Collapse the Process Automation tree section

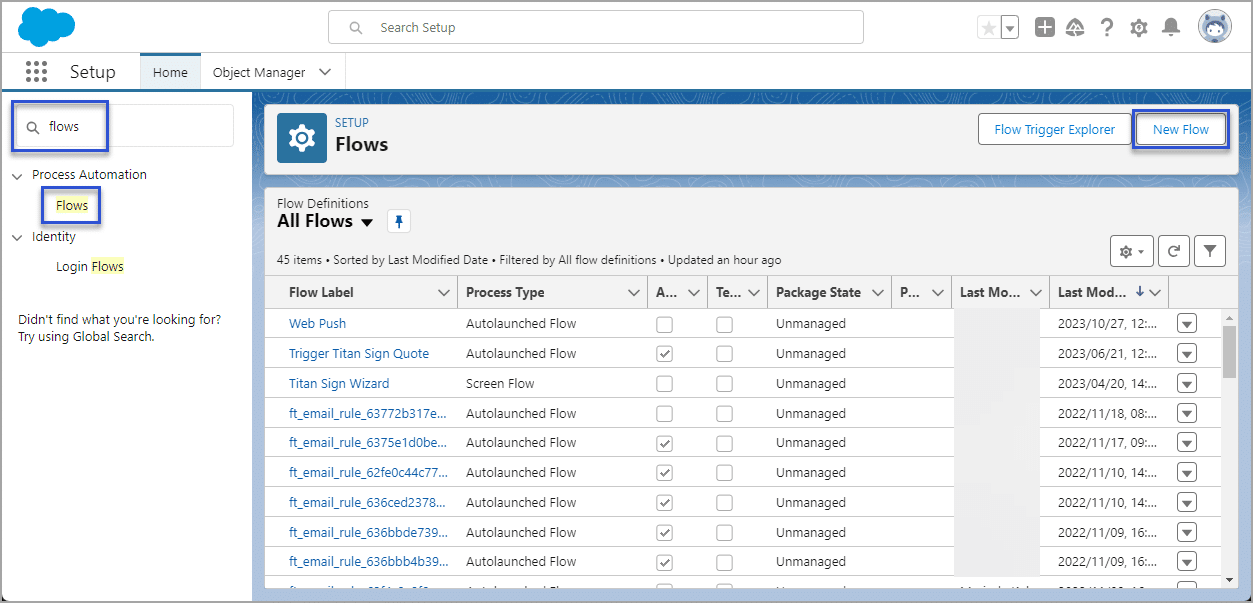[18, 176]
